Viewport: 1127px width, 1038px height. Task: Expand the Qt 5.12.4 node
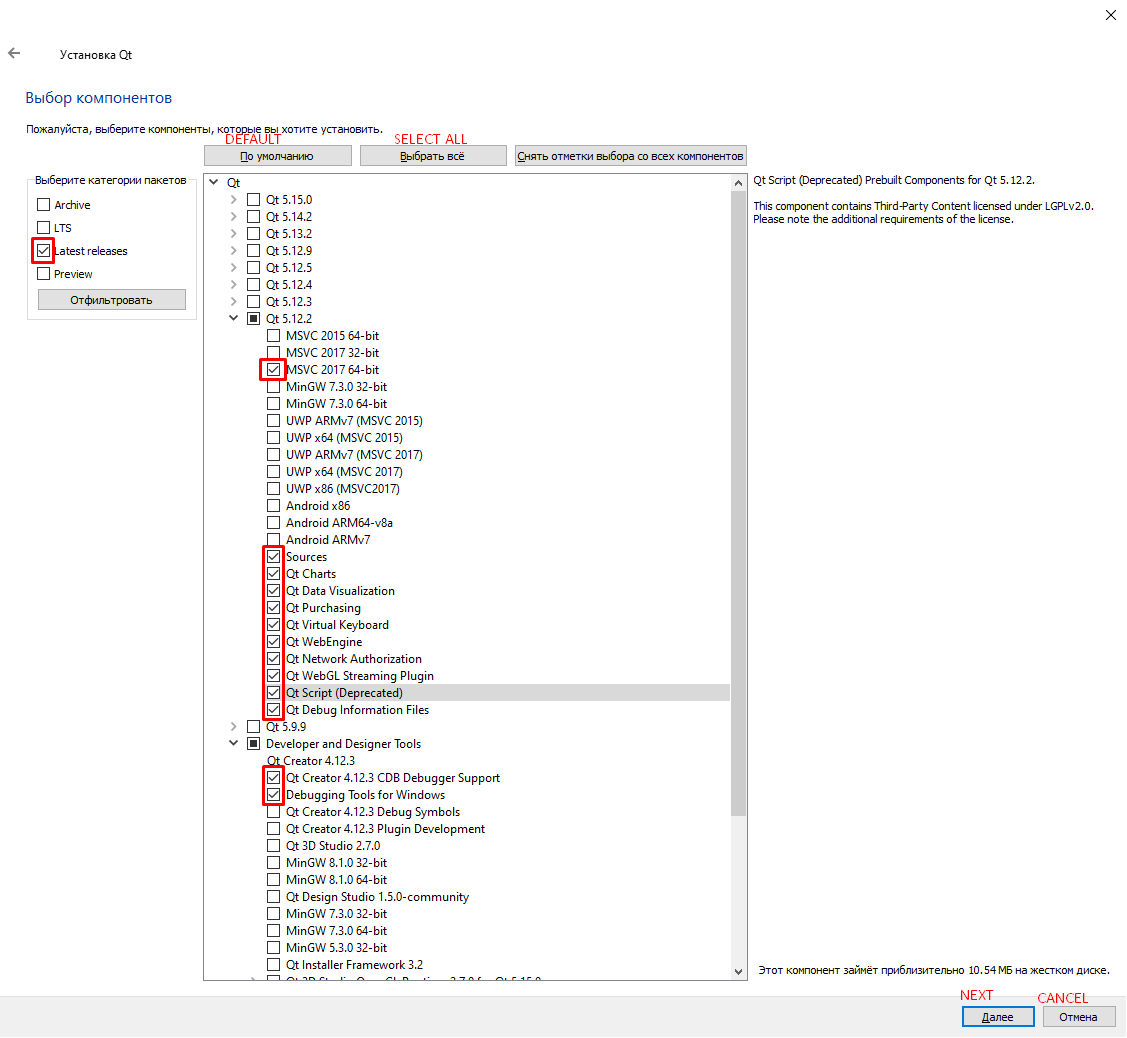tap(234, 285)
